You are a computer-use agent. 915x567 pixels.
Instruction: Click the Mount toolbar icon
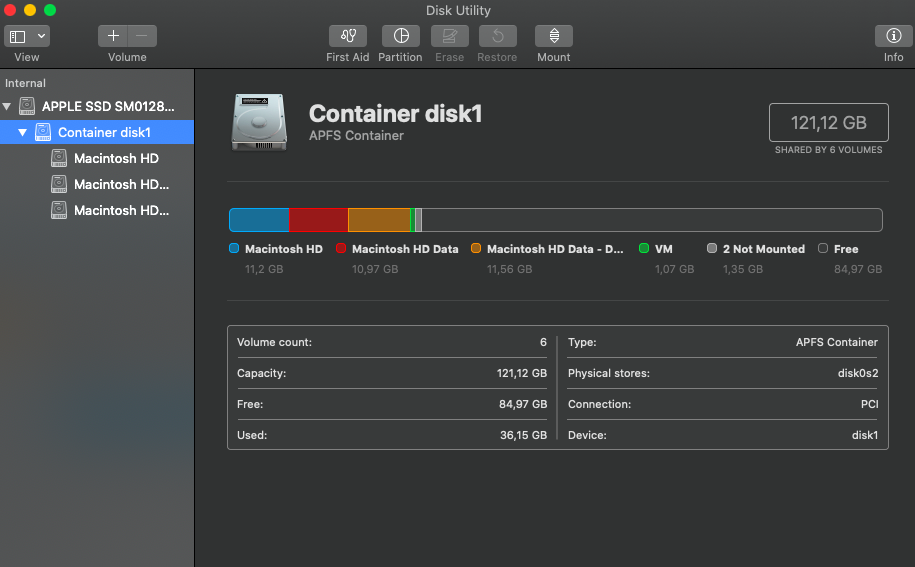[x=554, y=36]
